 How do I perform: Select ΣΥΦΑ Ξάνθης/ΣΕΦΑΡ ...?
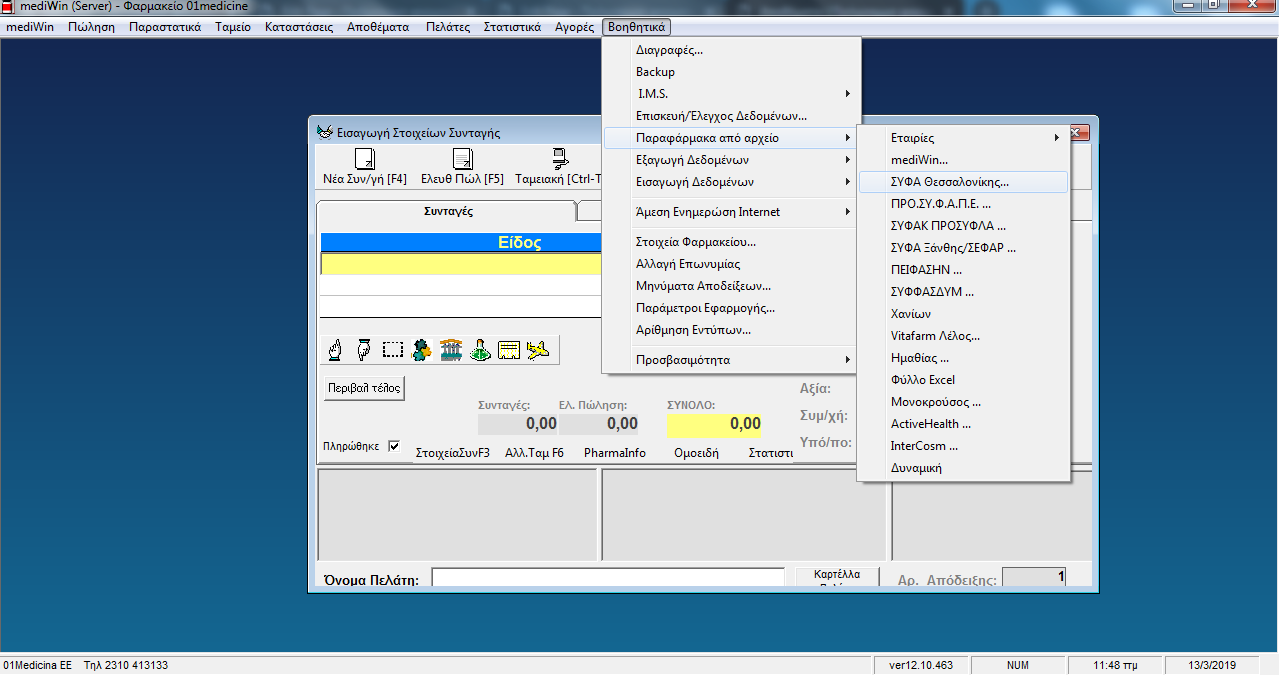(x=964, y=248)
